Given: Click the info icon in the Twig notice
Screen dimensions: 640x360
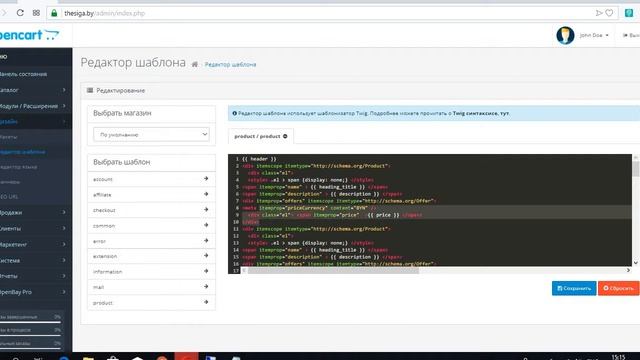Looking at the screenshot, I should [x=234, y=113].
